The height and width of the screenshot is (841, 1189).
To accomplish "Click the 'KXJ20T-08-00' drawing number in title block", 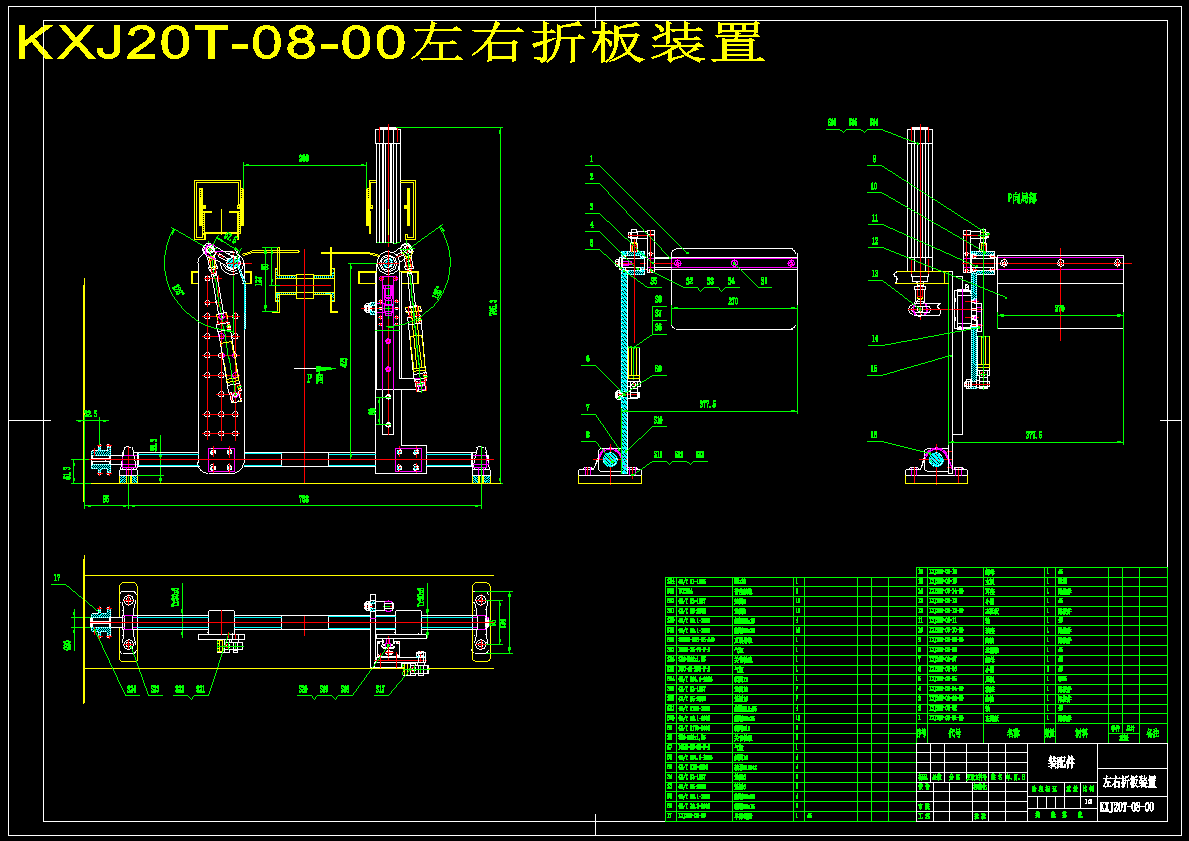I will [x=1127, y=807].
